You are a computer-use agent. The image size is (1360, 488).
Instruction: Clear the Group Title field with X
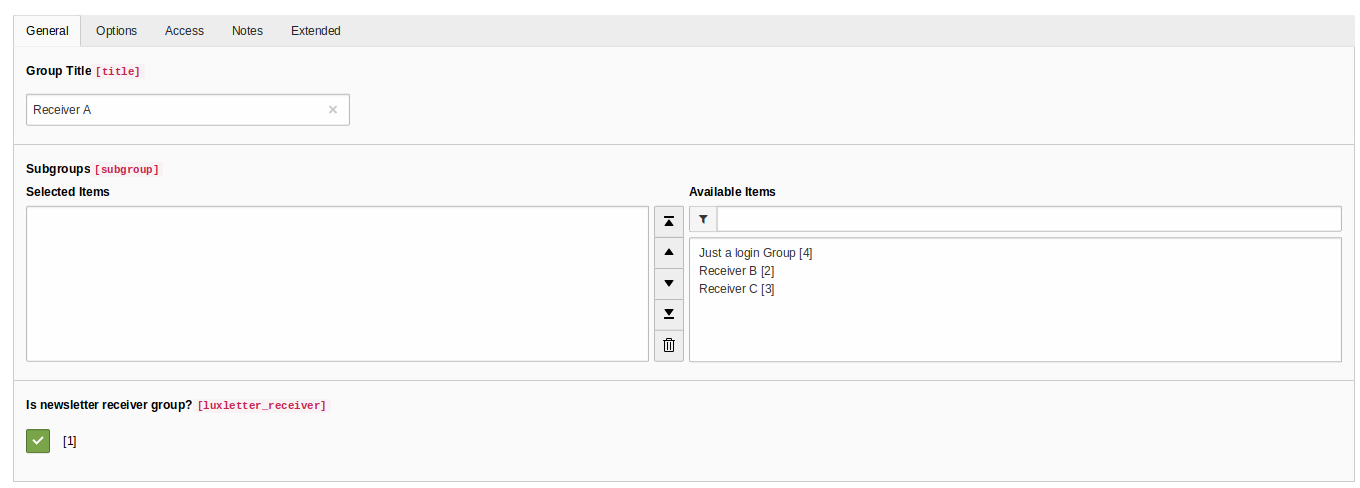click(333, 110)
